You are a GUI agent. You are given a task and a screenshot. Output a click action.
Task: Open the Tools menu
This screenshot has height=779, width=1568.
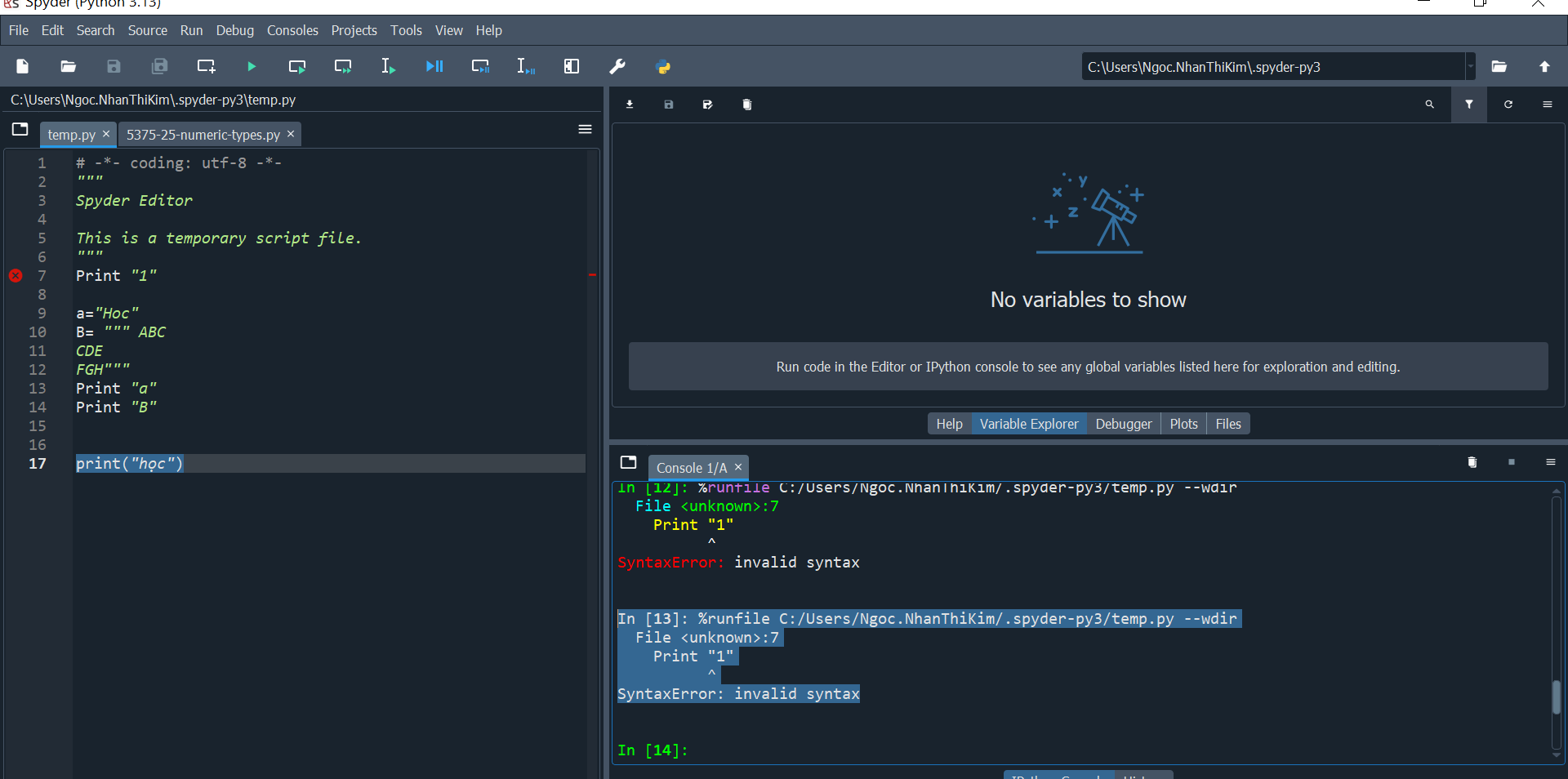click(406, 30)
